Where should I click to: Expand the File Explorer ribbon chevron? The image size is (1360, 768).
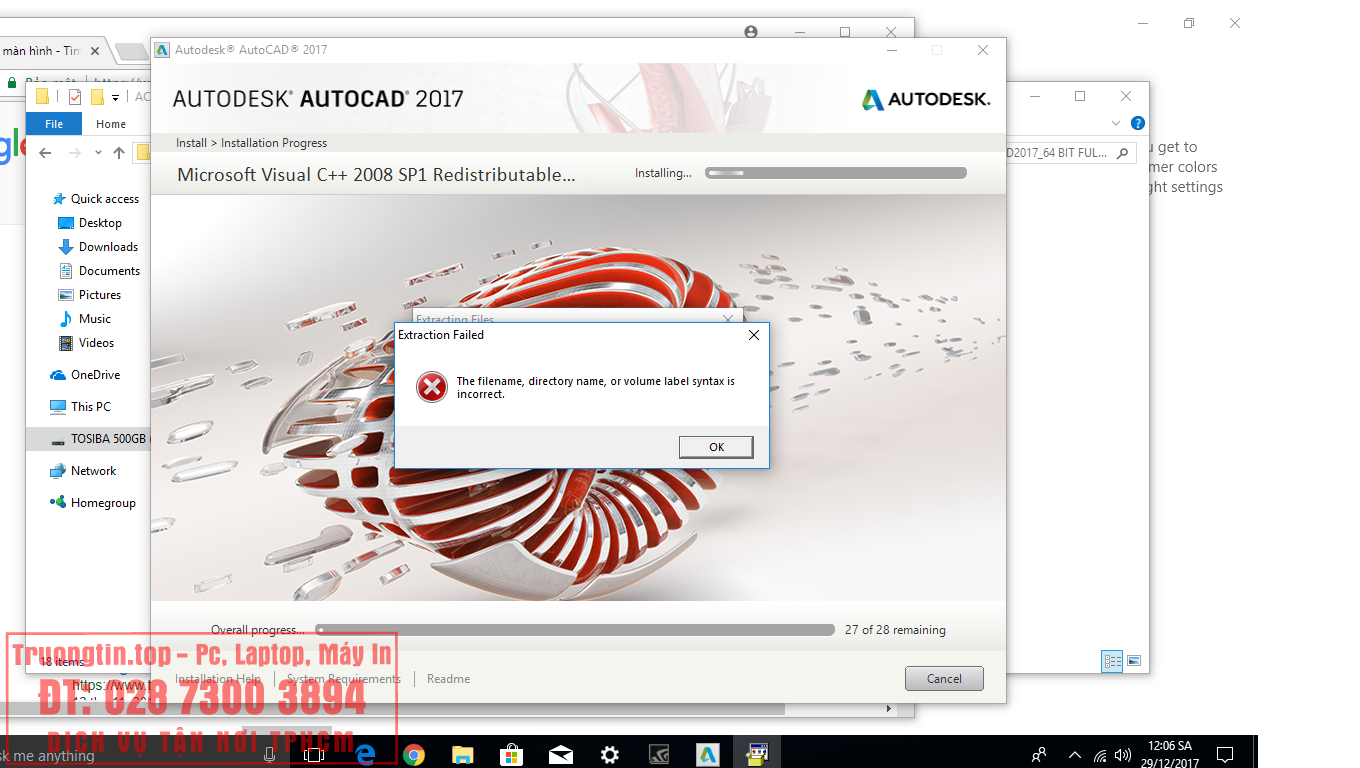pyautogui.click(x=1117, y=123)
